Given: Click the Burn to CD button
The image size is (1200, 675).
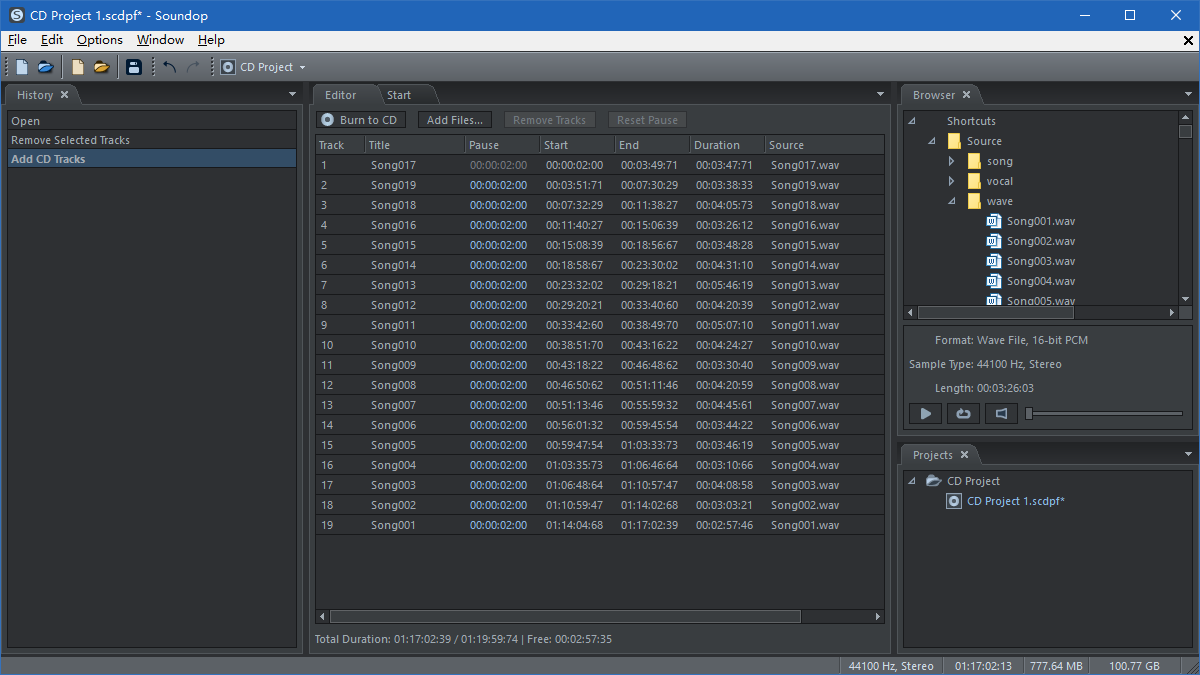Looking at the screenshot, I should click(360, 120).
